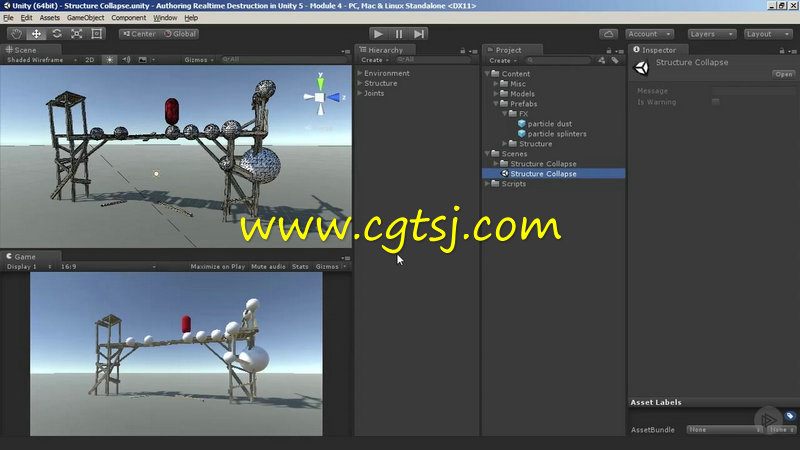The width and height of the screenshot is (800, 450).
Task: Expand the Structure object in Hierarchy
Action: [x=360, y=83]
